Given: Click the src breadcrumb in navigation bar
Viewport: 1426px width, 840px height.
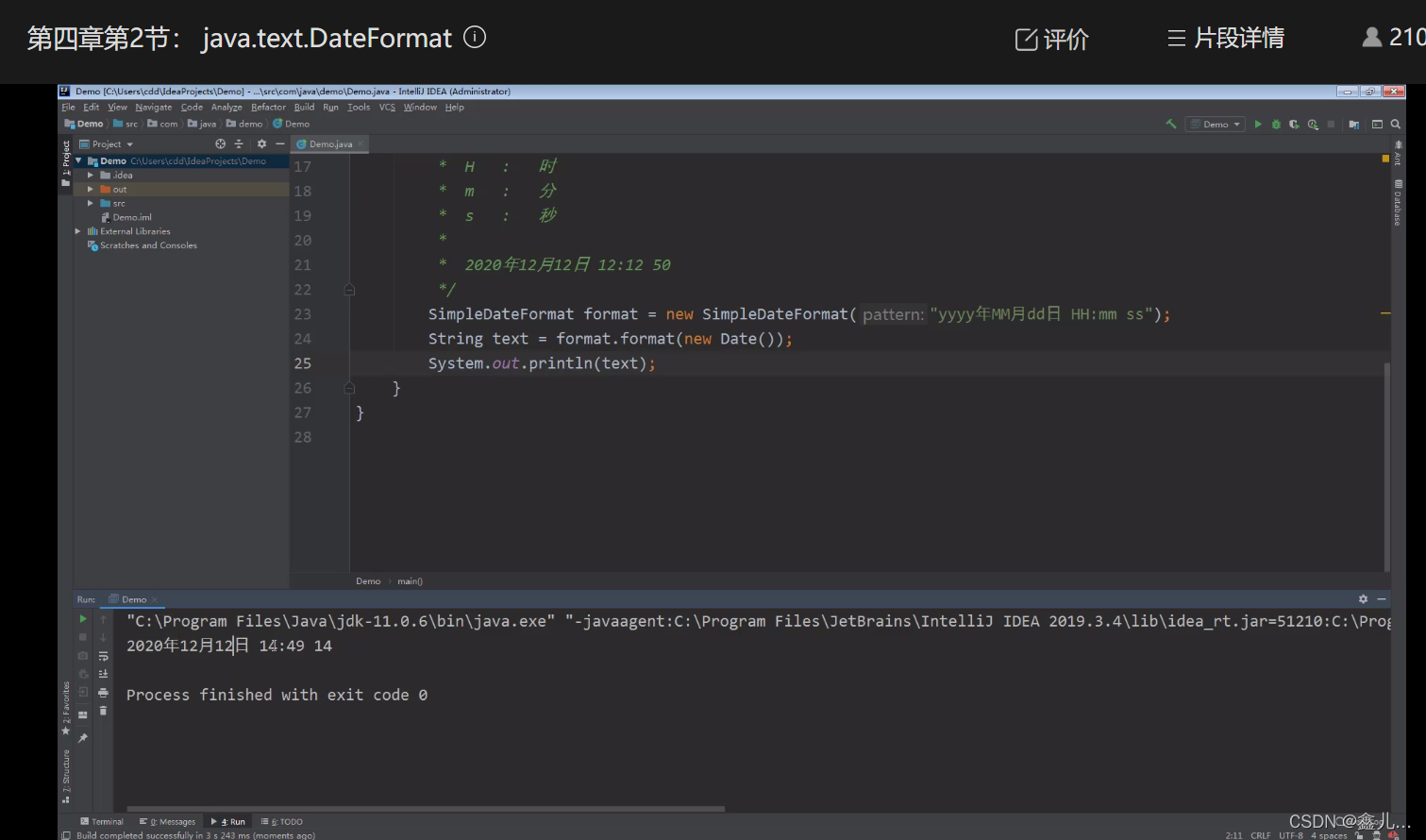Looking at the screenshot, I should coord(126,124).
